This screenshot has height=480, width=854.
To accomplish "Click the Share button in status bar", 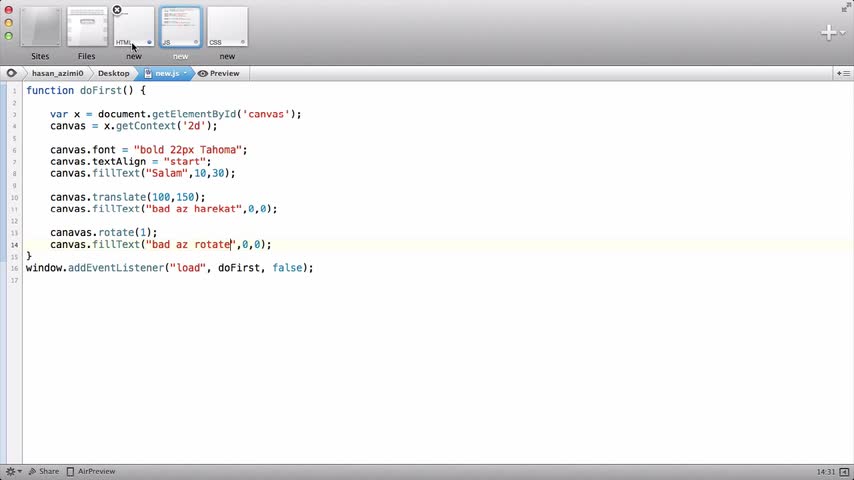I will coord(44,471).
